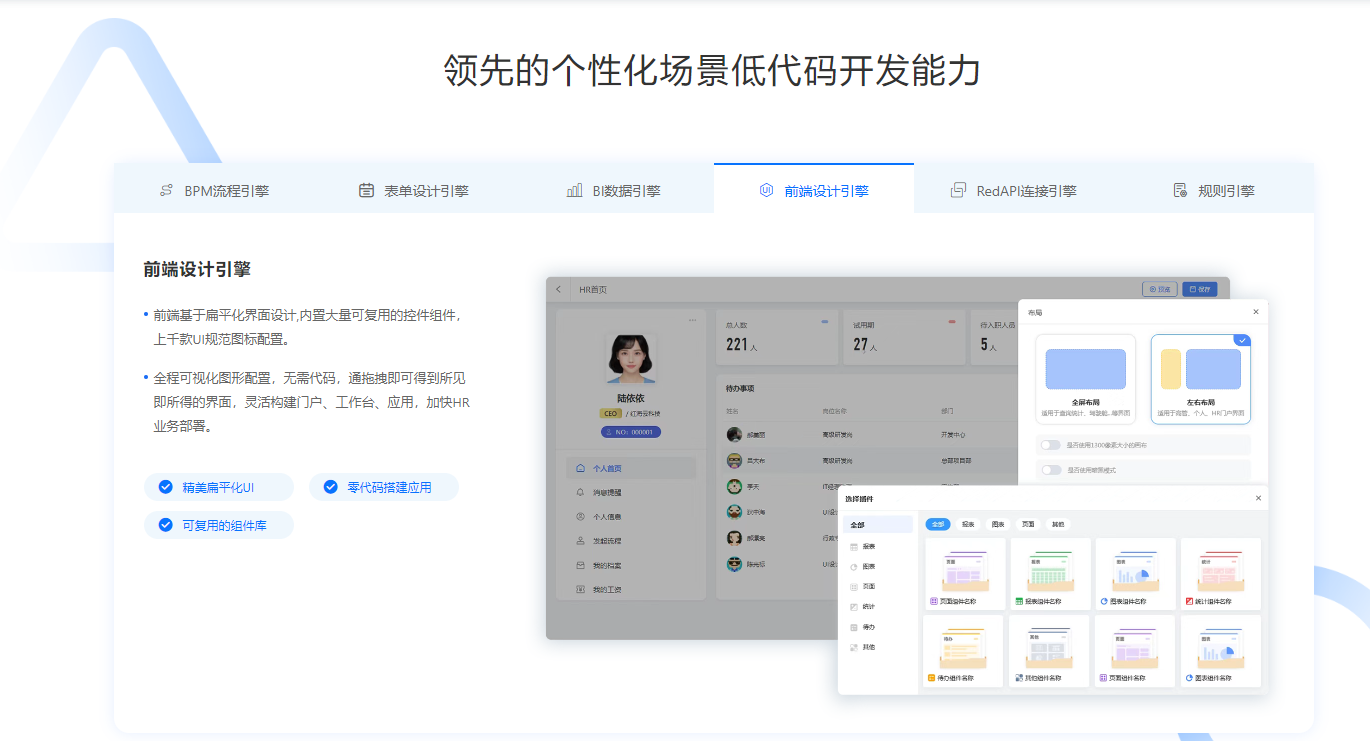Go to the RedAPI连接引擎 tab
The image size is (1370, 741).
pyautogui.click(x=1014, y=190)
